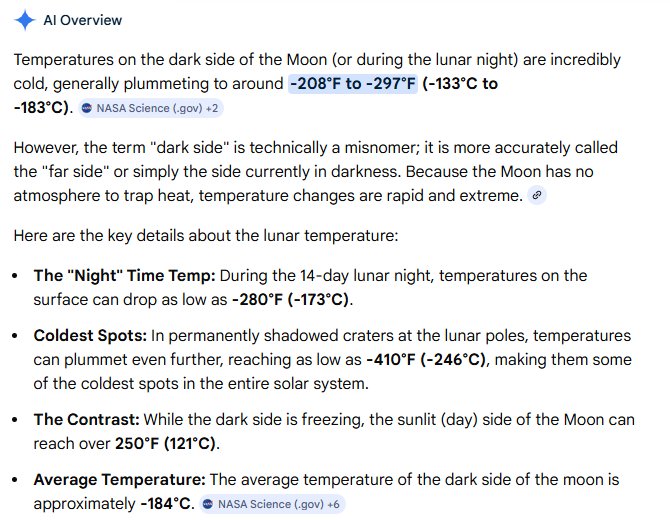Click the bold "-184°C" average value

click(166, 504)
